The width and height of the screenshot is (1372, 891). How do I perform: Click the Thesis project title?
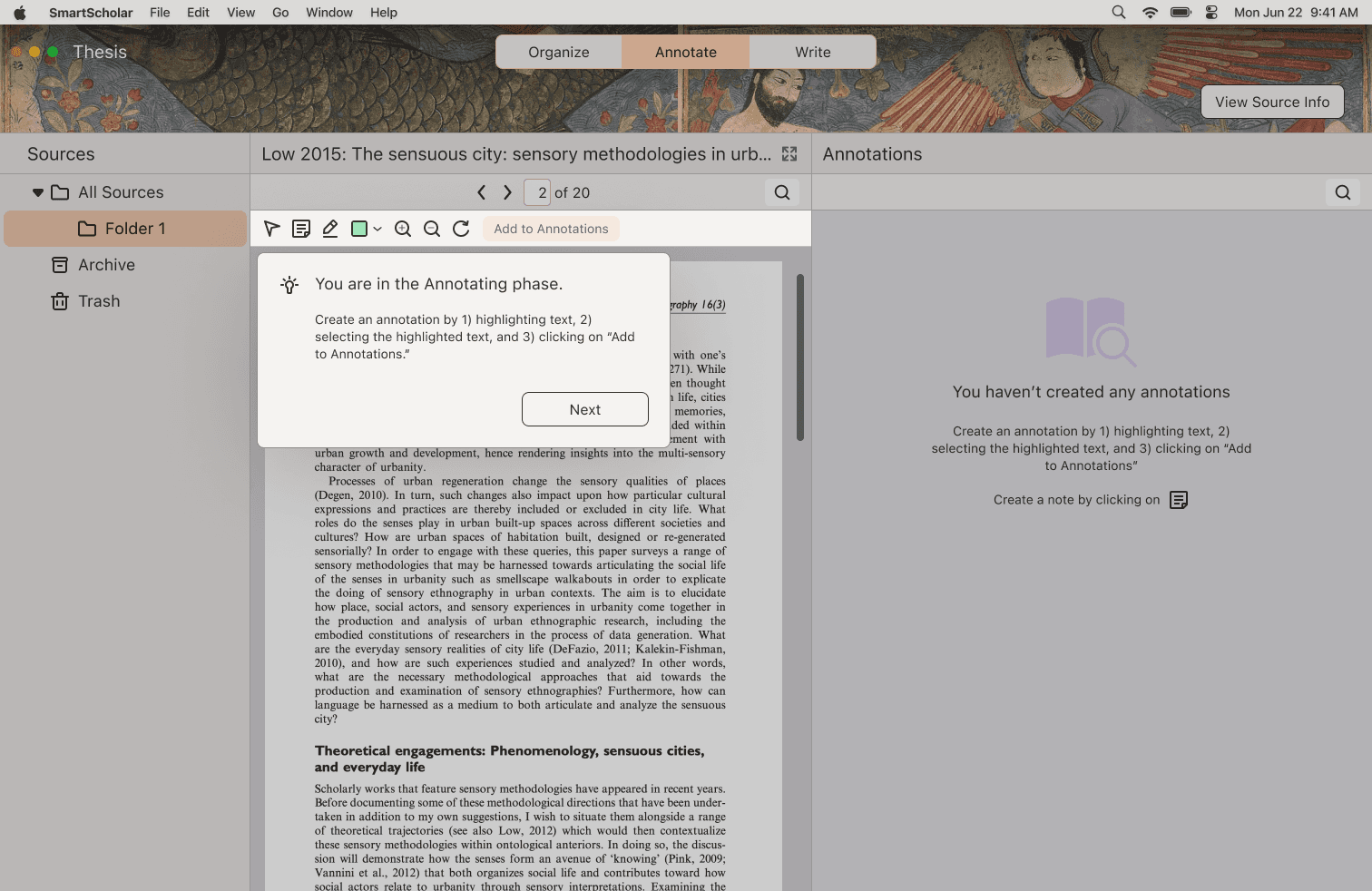100,52
